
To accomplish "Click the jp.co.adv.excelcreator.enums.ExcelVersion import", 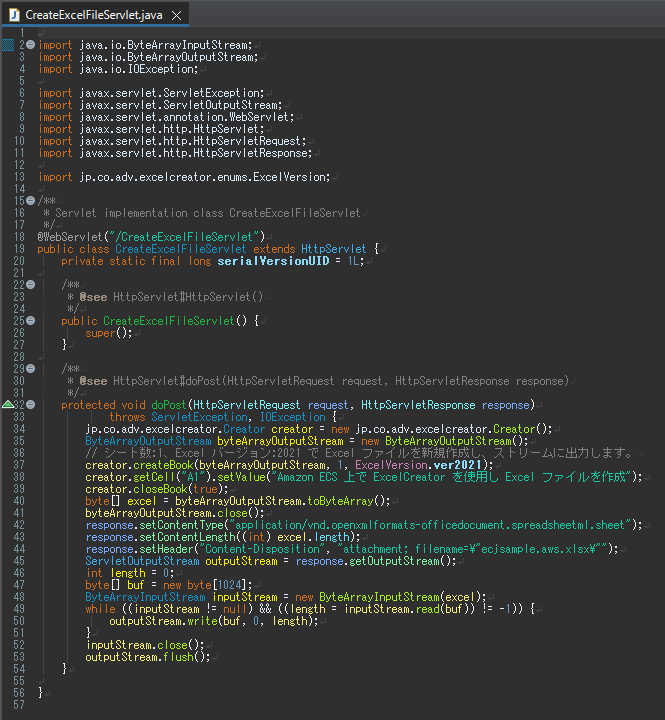I will pos(184,177).
